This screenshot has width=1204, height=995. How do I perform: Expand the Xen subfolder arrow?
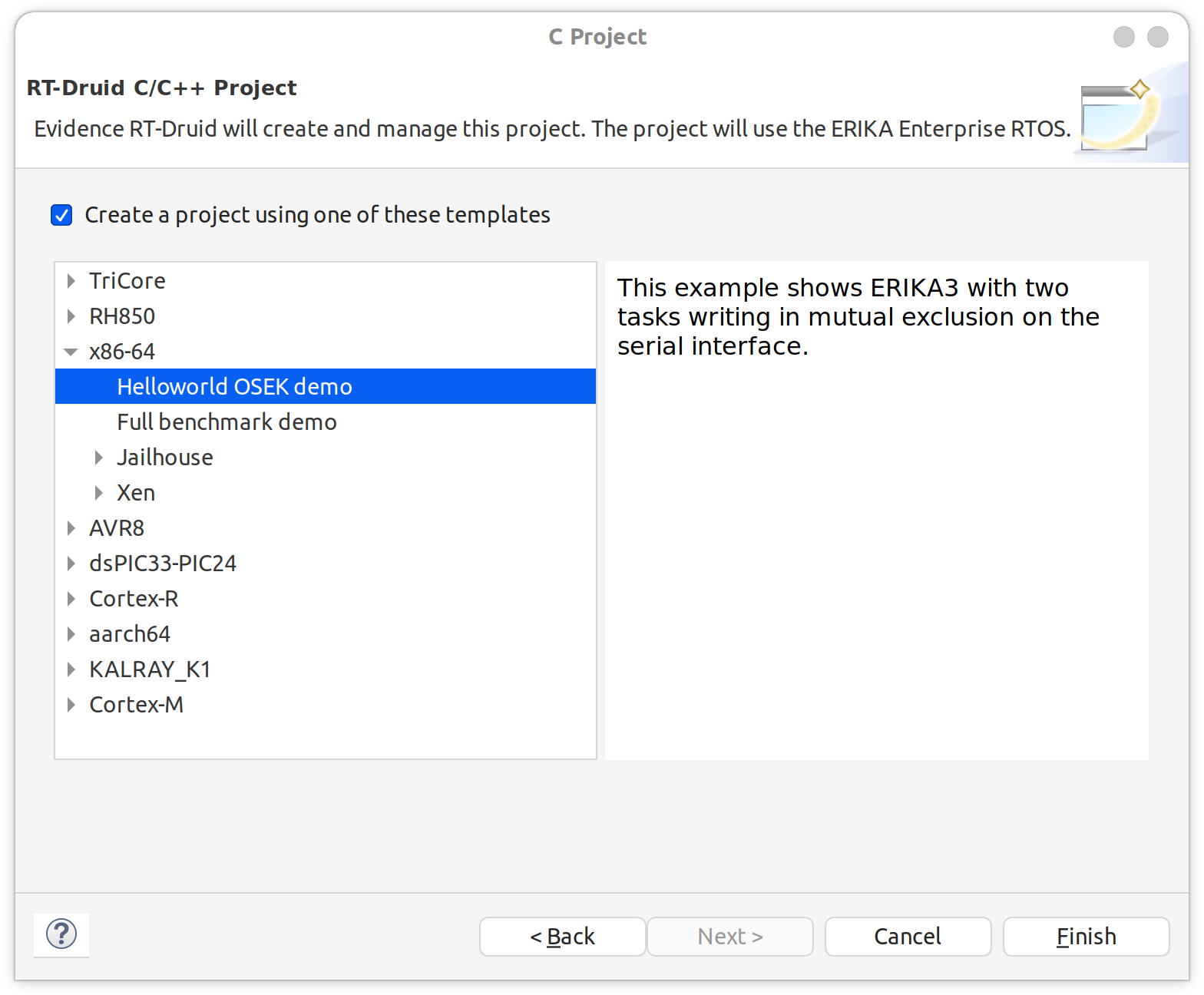click(99, 493)
